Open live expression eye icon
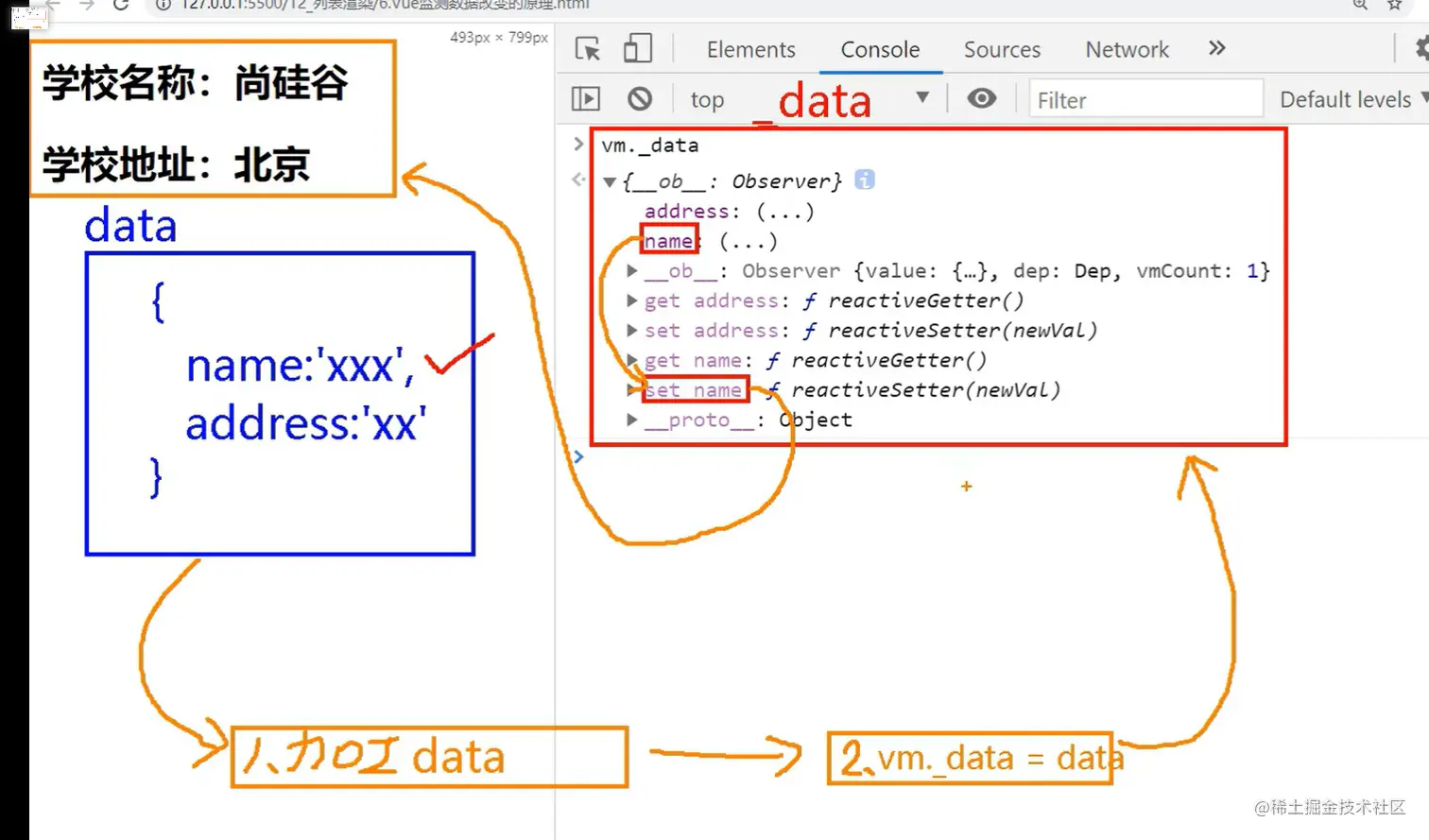 point(982,98)
